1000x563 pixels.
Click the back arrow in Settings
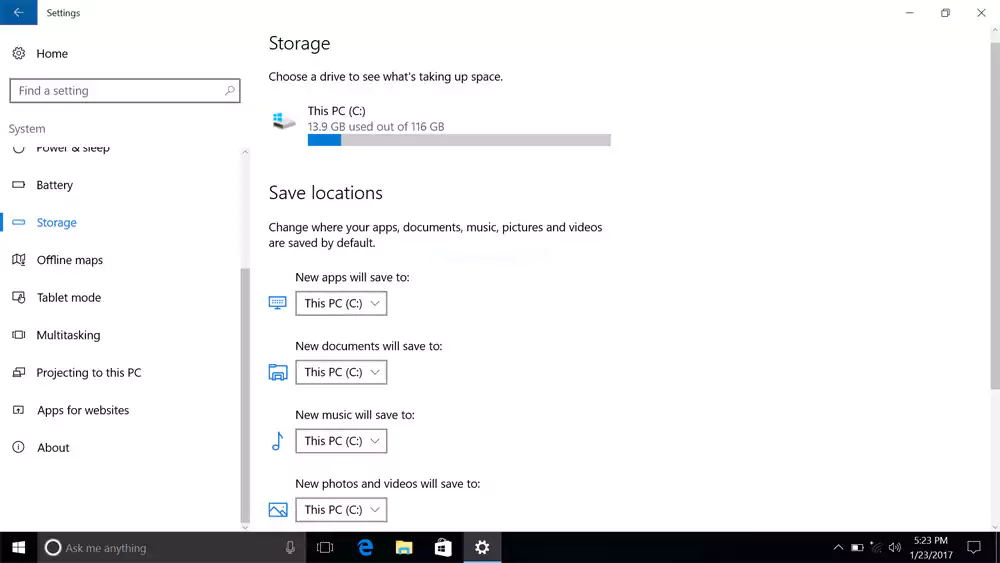tap(18, 13)
